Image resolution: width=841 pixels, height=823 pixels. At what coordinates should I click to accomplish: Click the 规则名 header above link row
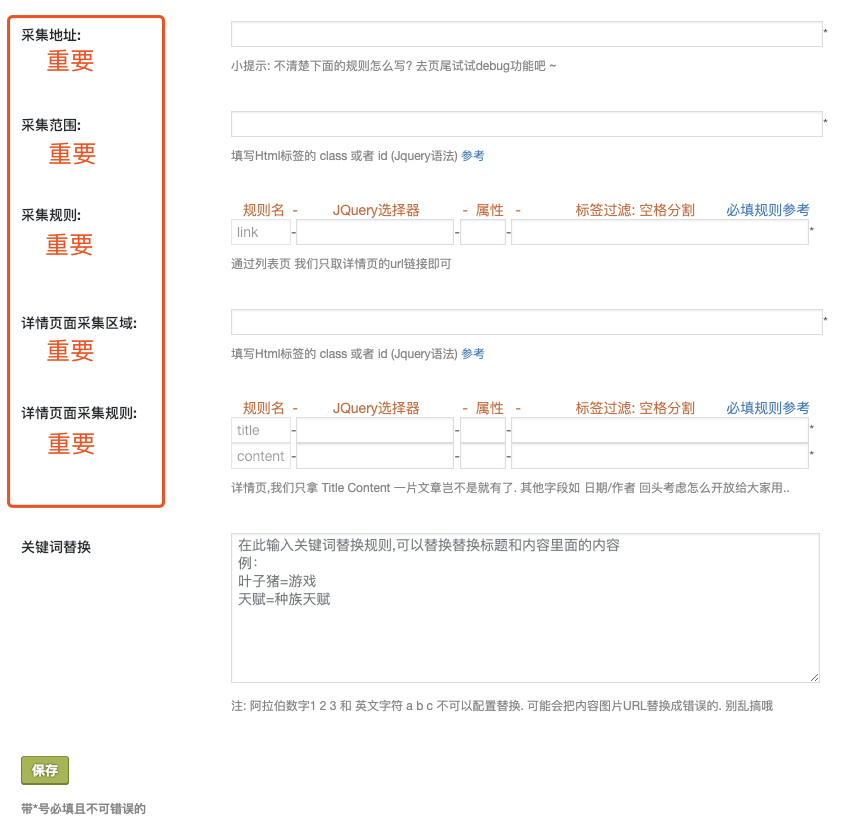coord(263,210)
